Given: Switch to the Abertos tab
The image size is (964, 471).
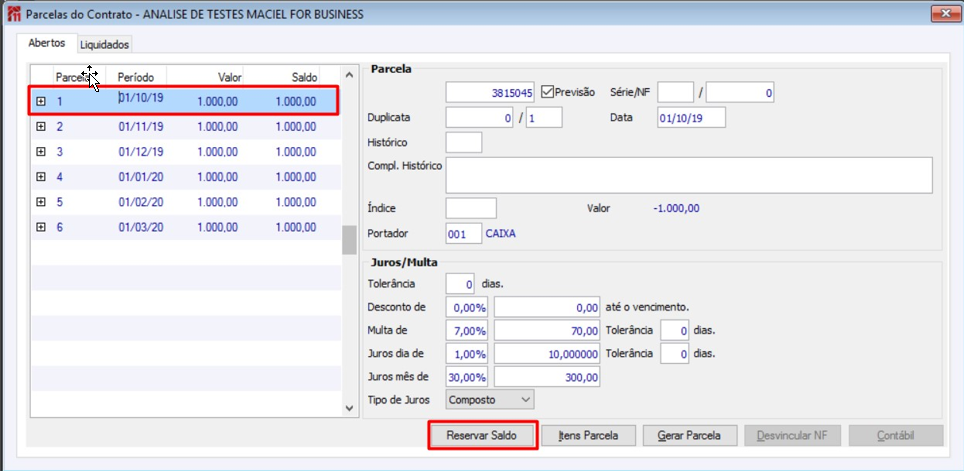Looking at the screenshot, I should [x=47, y=44].
